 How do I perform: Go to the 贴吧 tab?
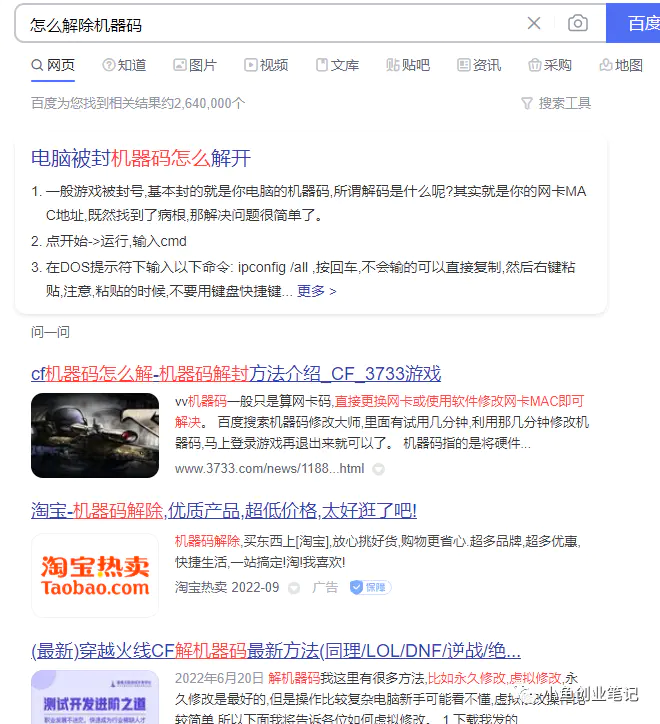pos(408,65)
